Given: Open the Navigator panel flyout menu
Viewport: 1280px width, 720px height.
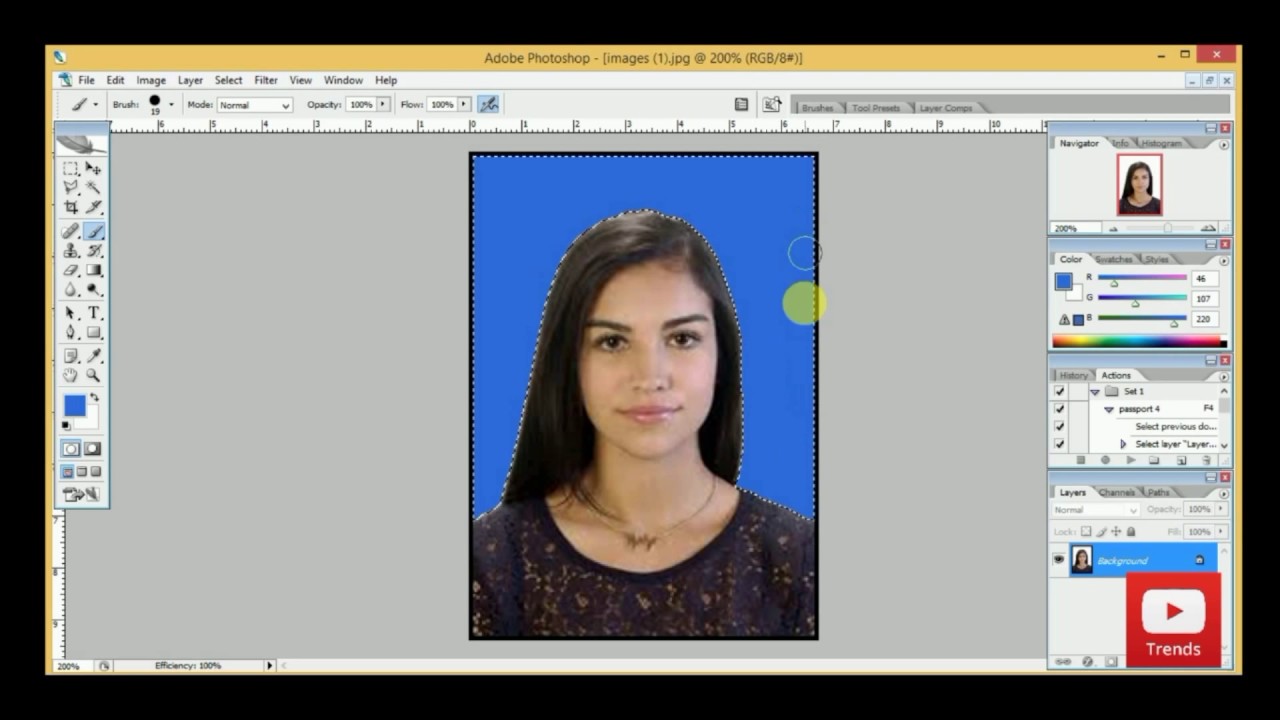Looking at the screenshot, I should click(x=1224, y=144).
